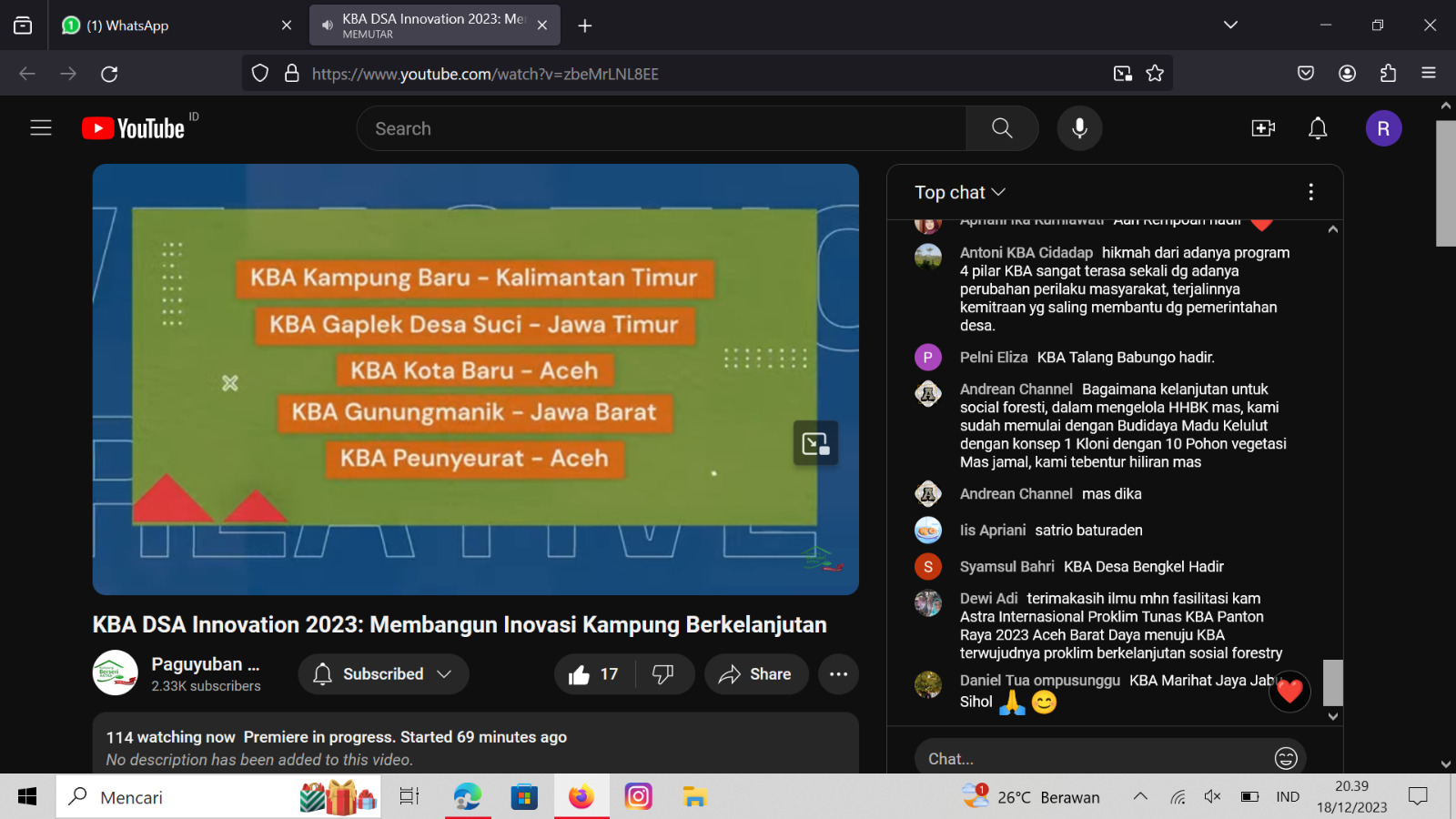Click the live chat scrollbar thumb
Image resolution: width=1456 pixels, height=819 pixels.
tap(1332, 682)
